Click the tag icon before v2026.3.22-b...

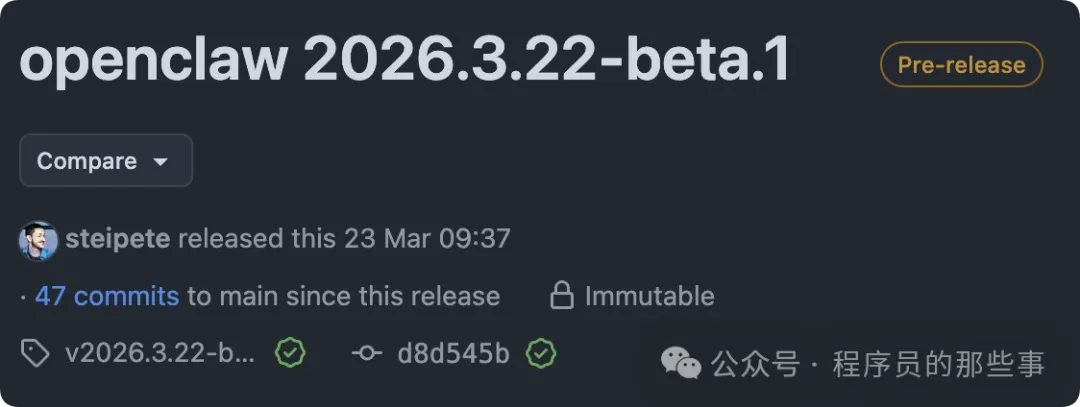point(34,353)
